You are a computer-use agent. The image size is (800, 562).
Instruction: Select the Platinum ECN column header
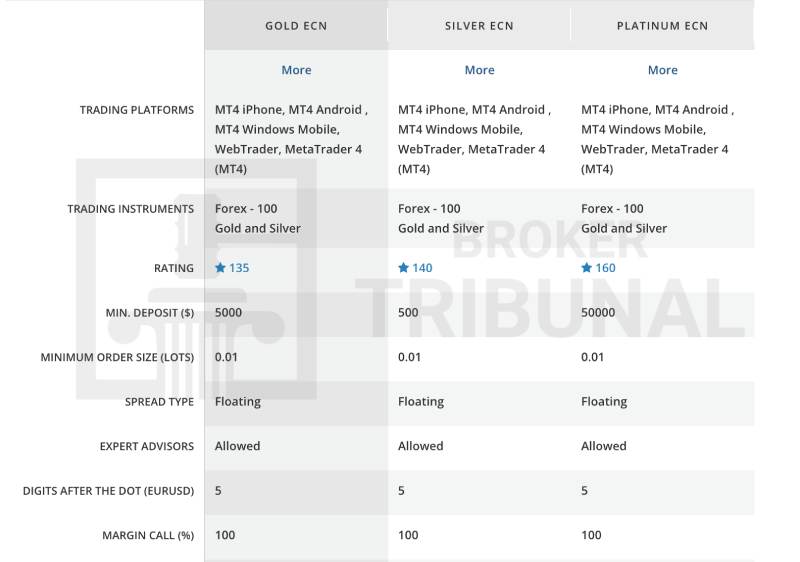coord(662,26)
